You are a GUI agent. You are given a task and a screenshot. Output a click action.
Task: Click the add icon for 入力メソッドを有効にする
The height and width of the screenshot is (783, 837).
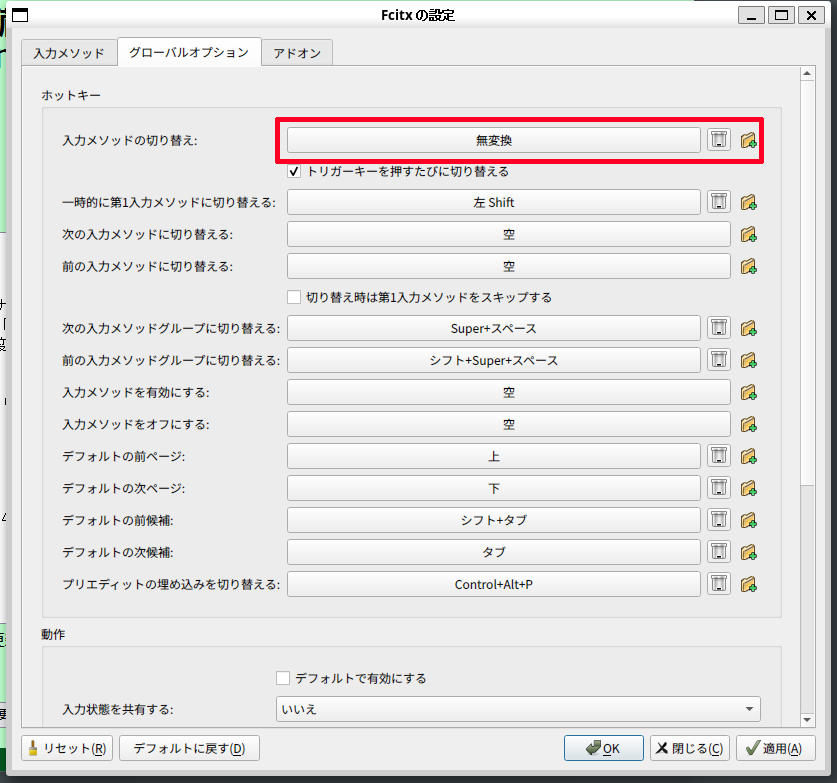tap(748, 392)
